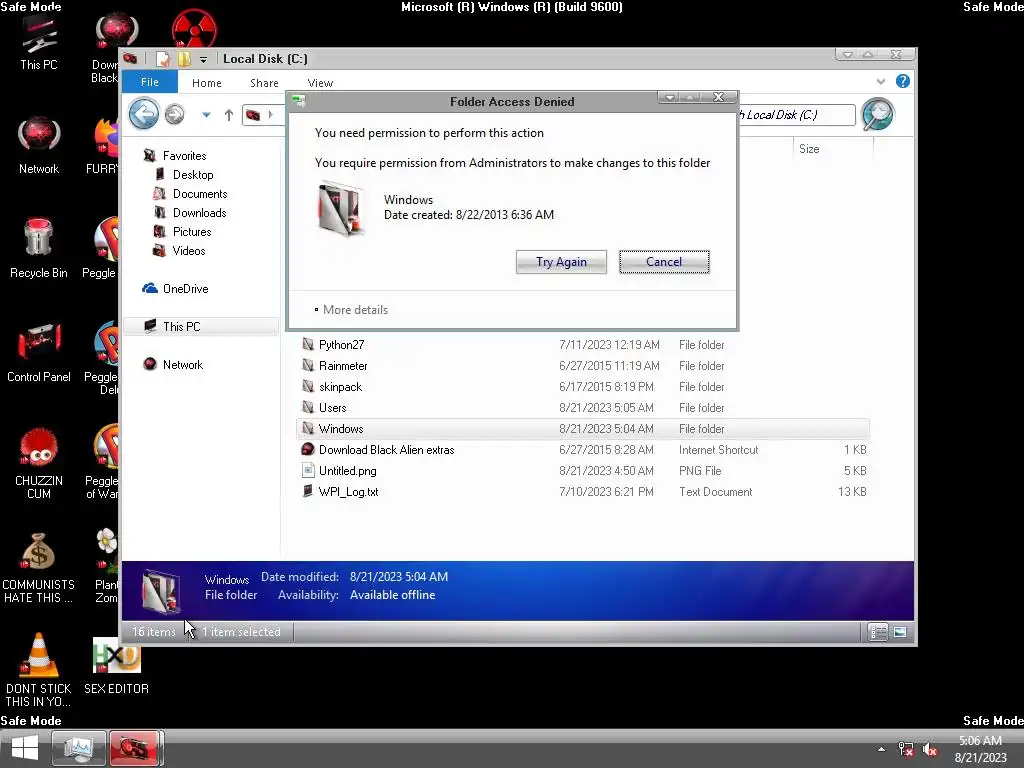Click Explorer Forward navigation arrow

174,114
